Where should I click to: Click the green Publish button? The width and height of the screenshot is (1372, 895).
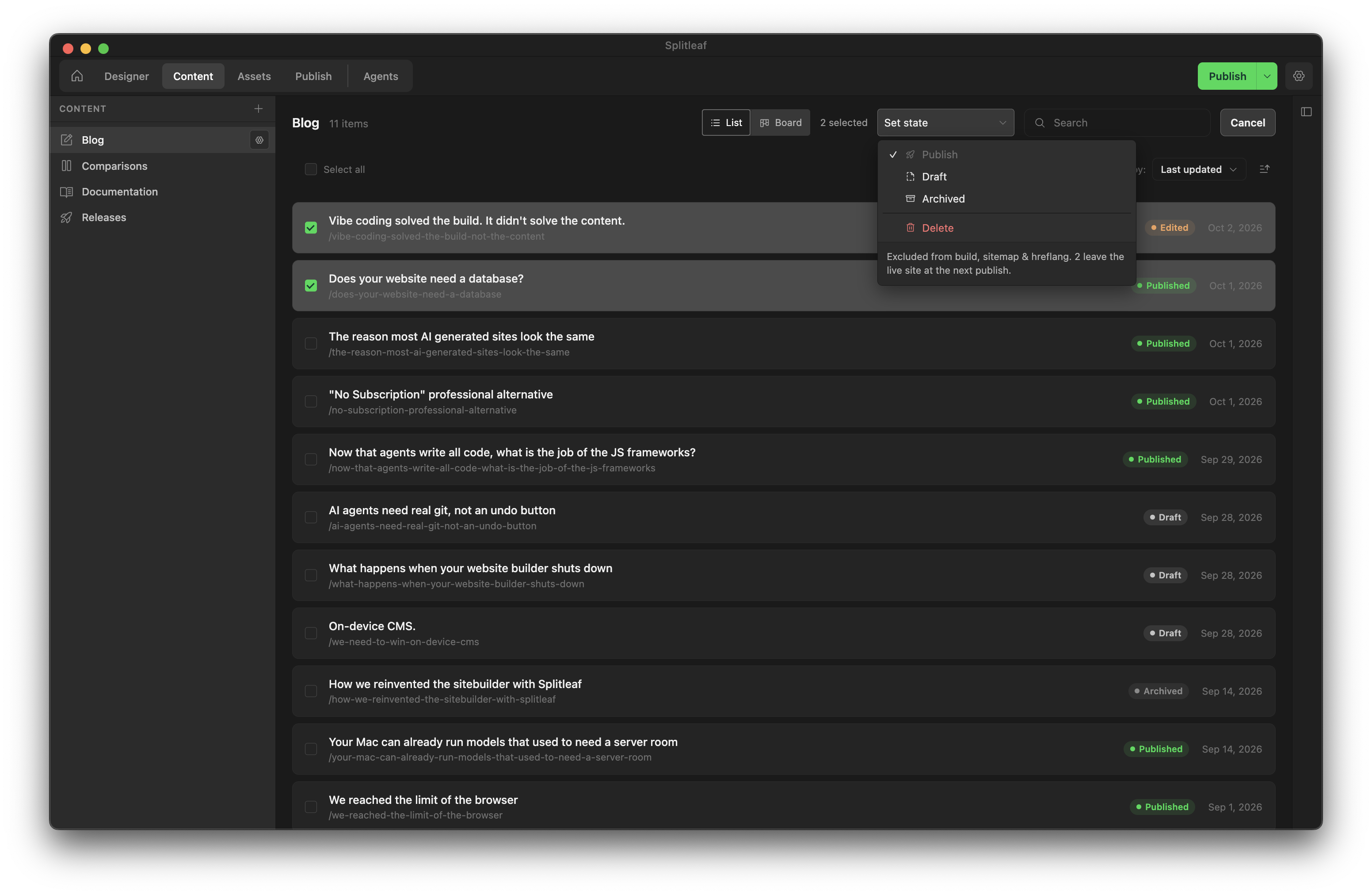pyautogui.click(x=1227, y=76)
